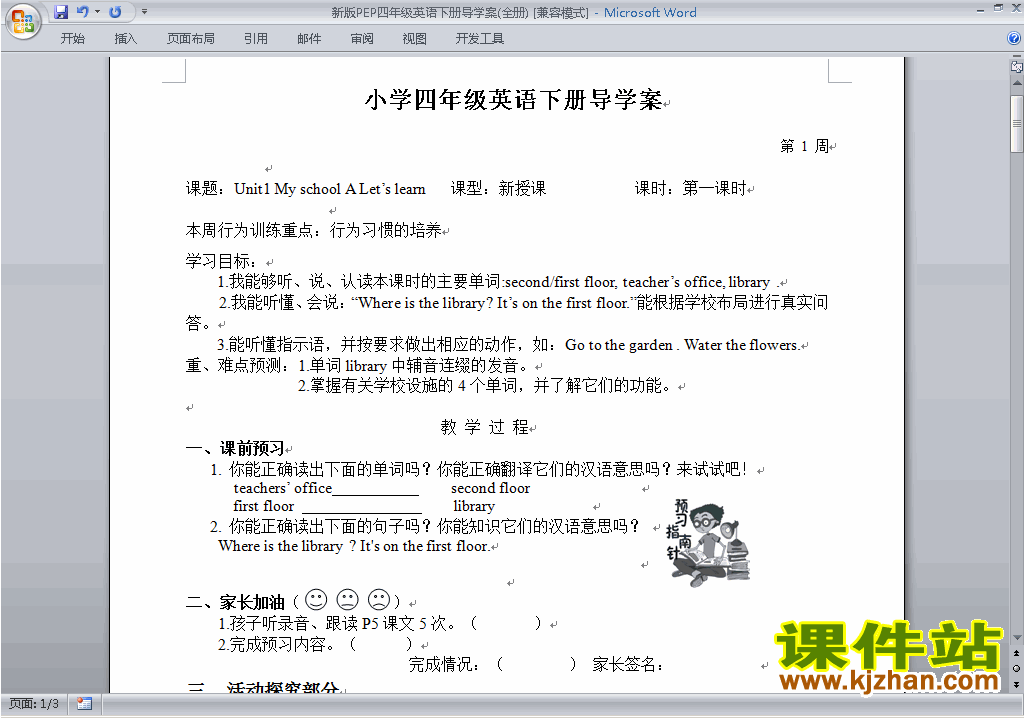
Task: Click the heading 一、课前预习
Action: tap(235, 448)
